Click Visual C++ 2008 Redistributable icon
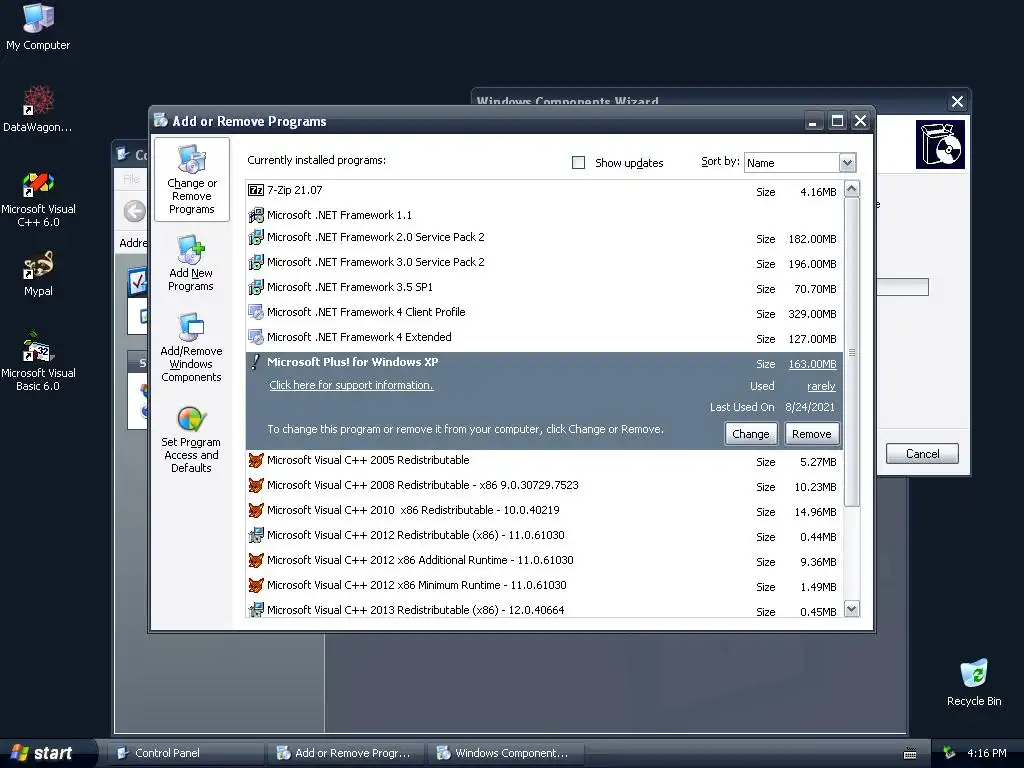This screenshot has width=1024, height=768. coord(256,485)
